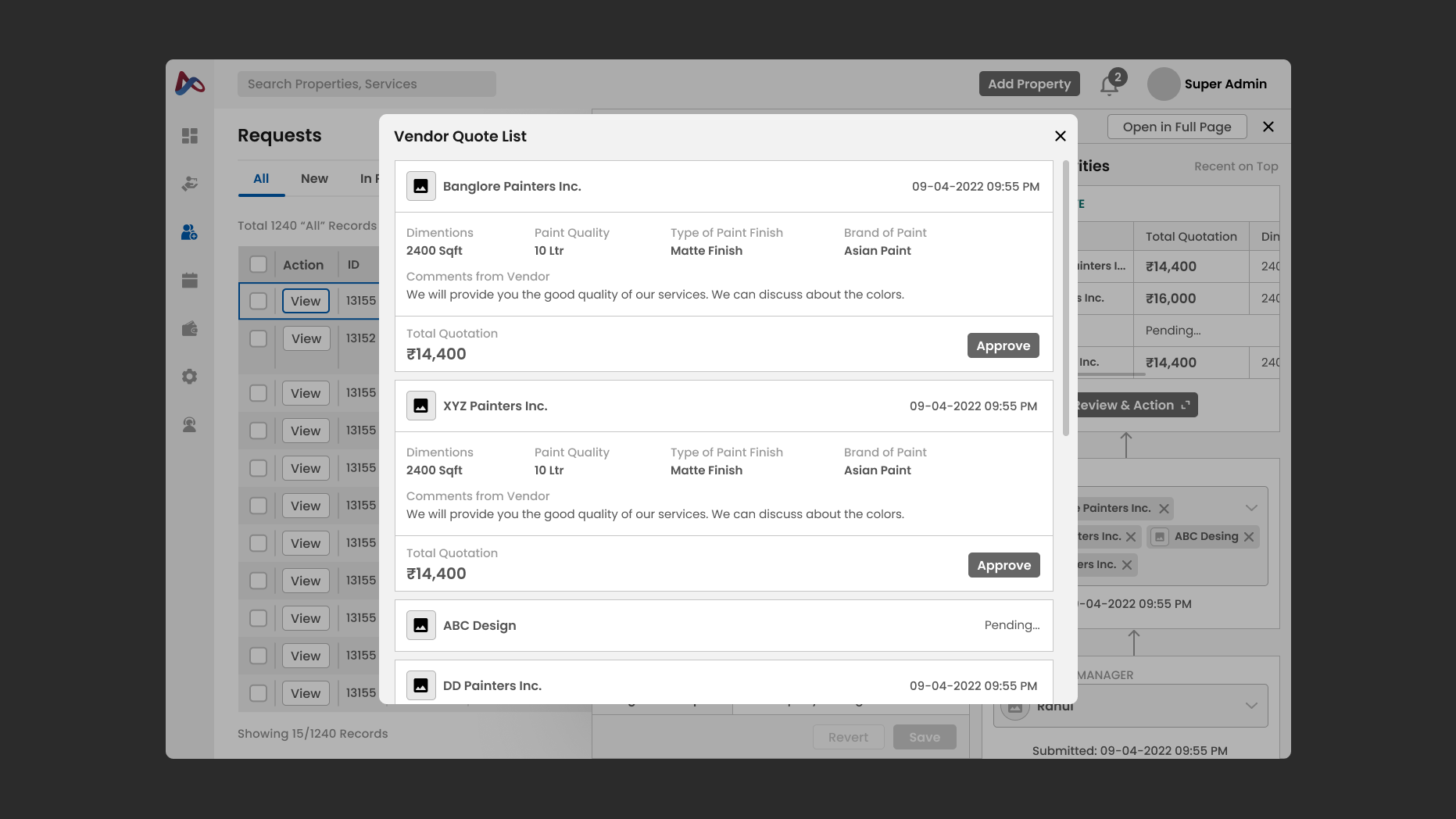Click the app logo at sidebar top
The image size is (1456, 819).
coord(190,84)
